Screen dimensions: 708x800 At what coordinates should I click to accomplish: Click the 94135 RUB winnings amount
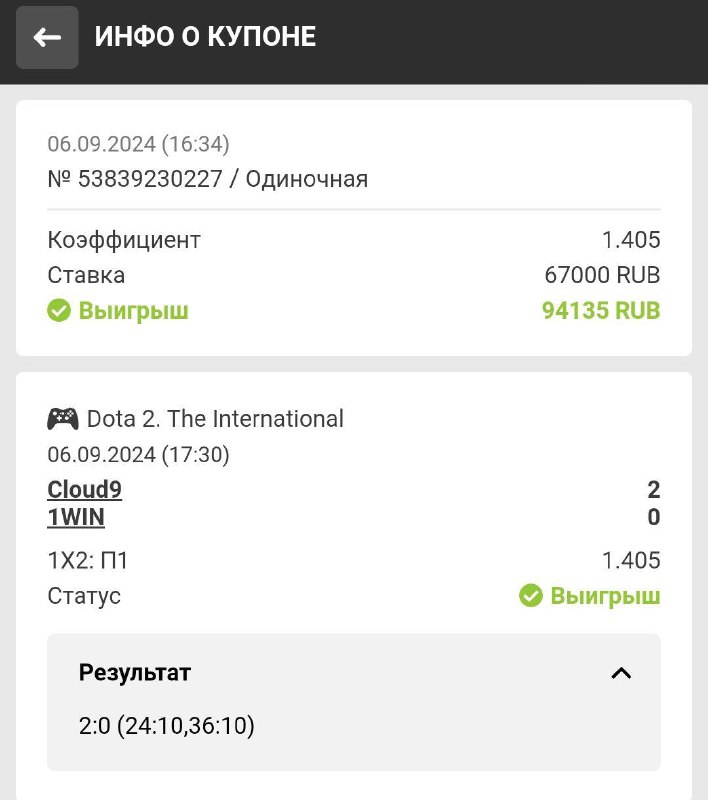(x=601, y=311)
